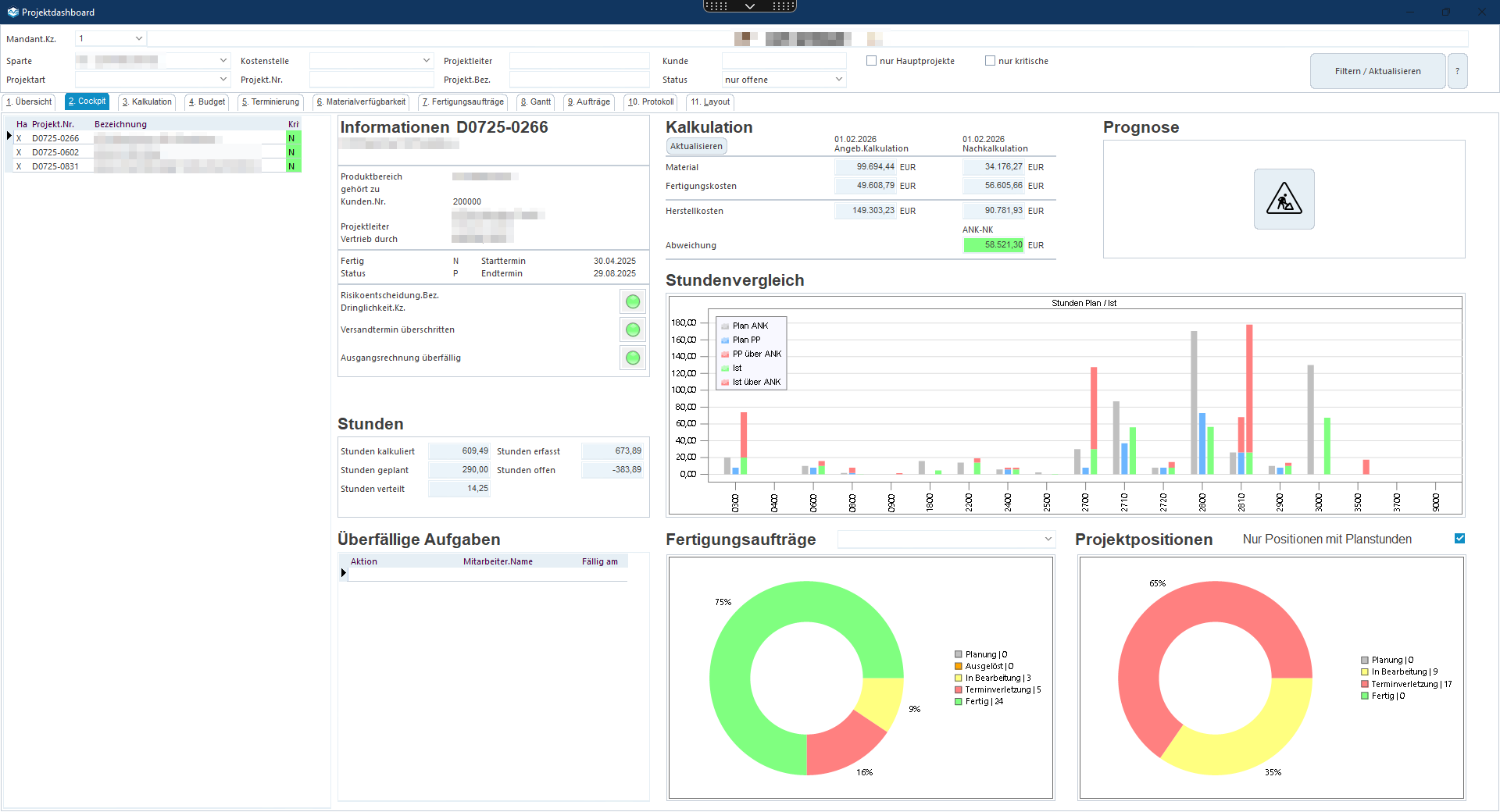Open the Kostenstelle dropdown
Viewport: 1500px width, 812px height.
click(x=426, y=61)
